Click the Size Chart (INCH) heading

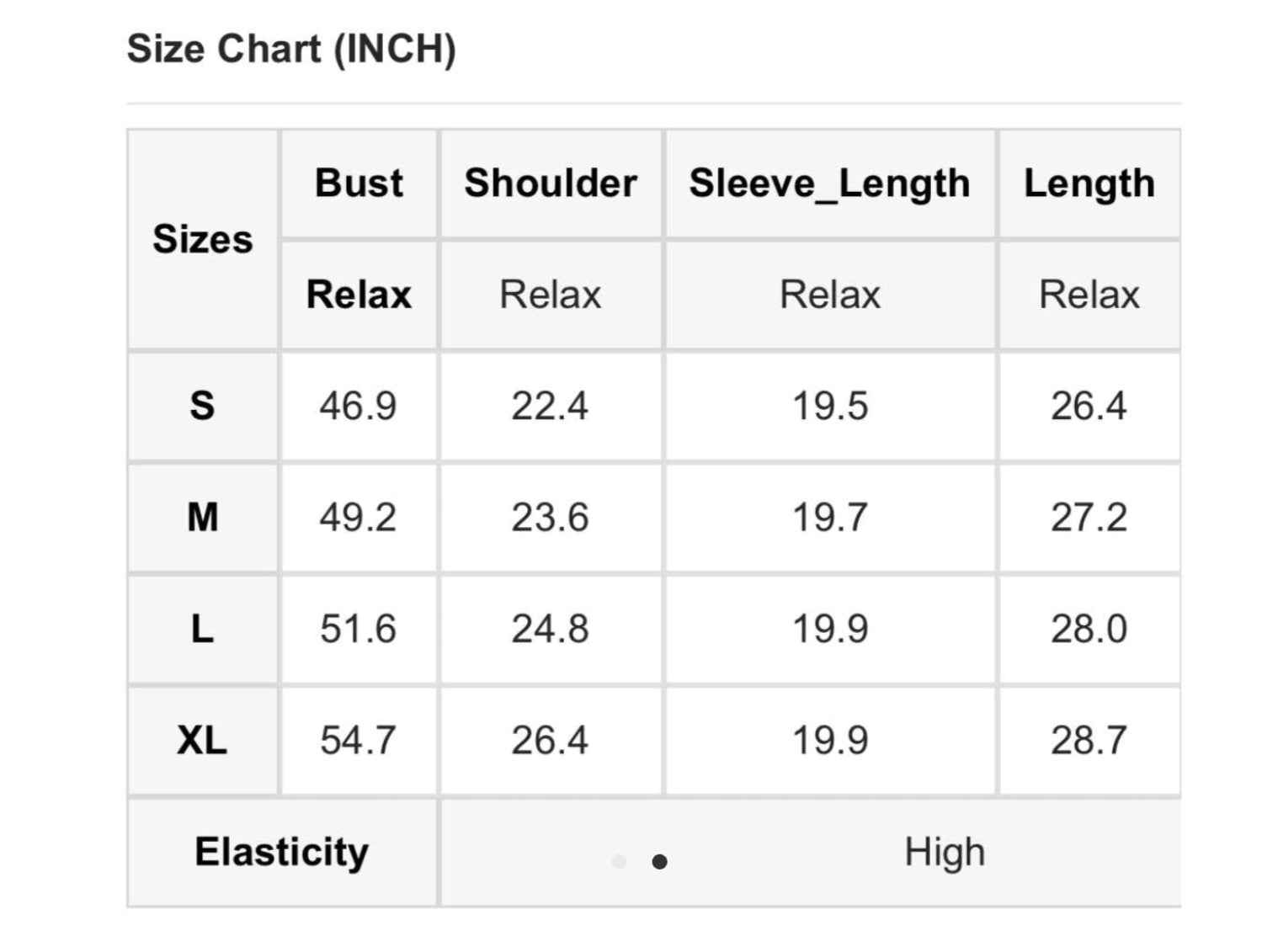point(291,48)
